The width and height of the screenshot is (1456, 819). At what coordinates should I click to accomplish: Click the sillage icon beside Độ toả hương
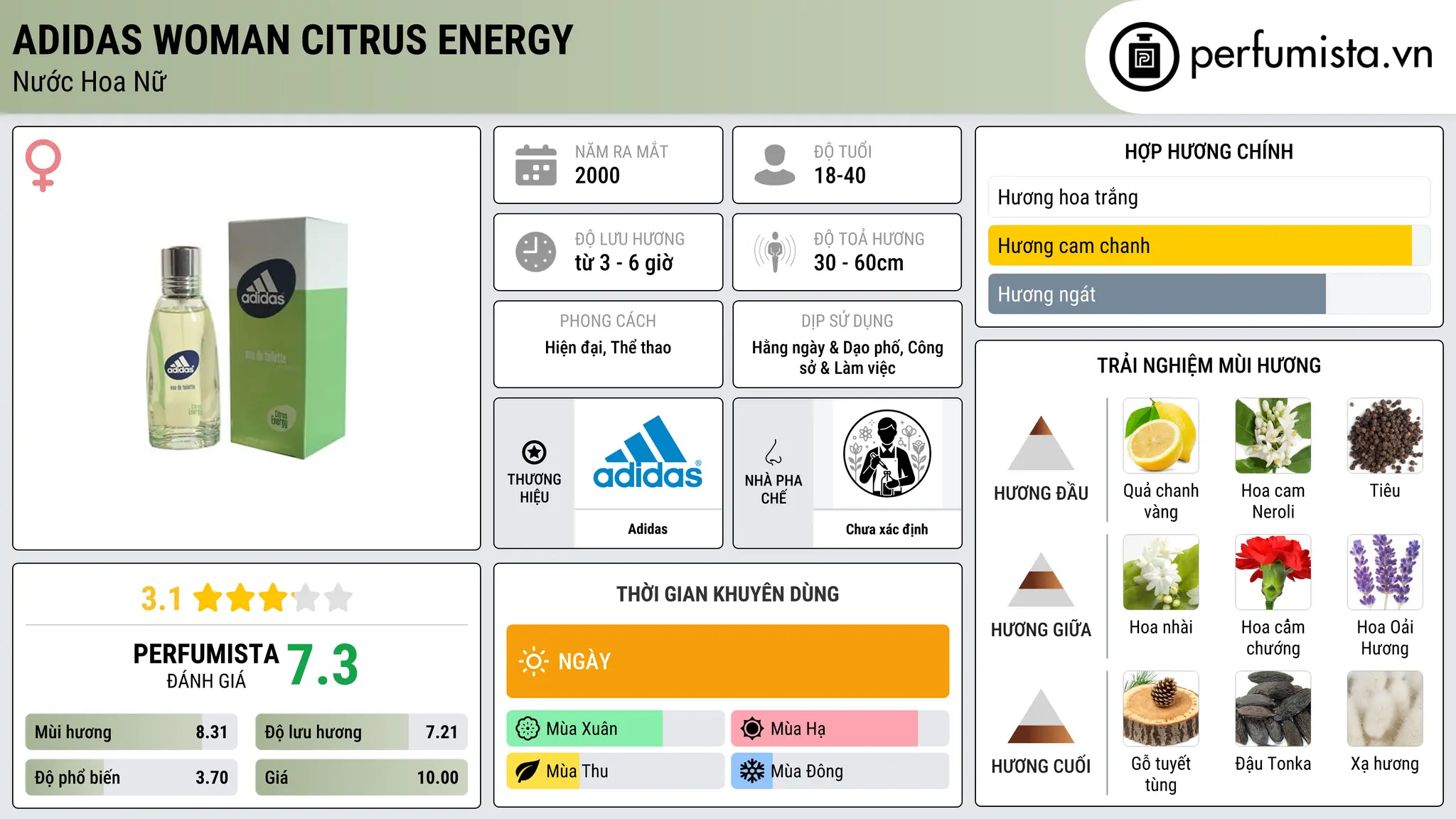point(774,252)
